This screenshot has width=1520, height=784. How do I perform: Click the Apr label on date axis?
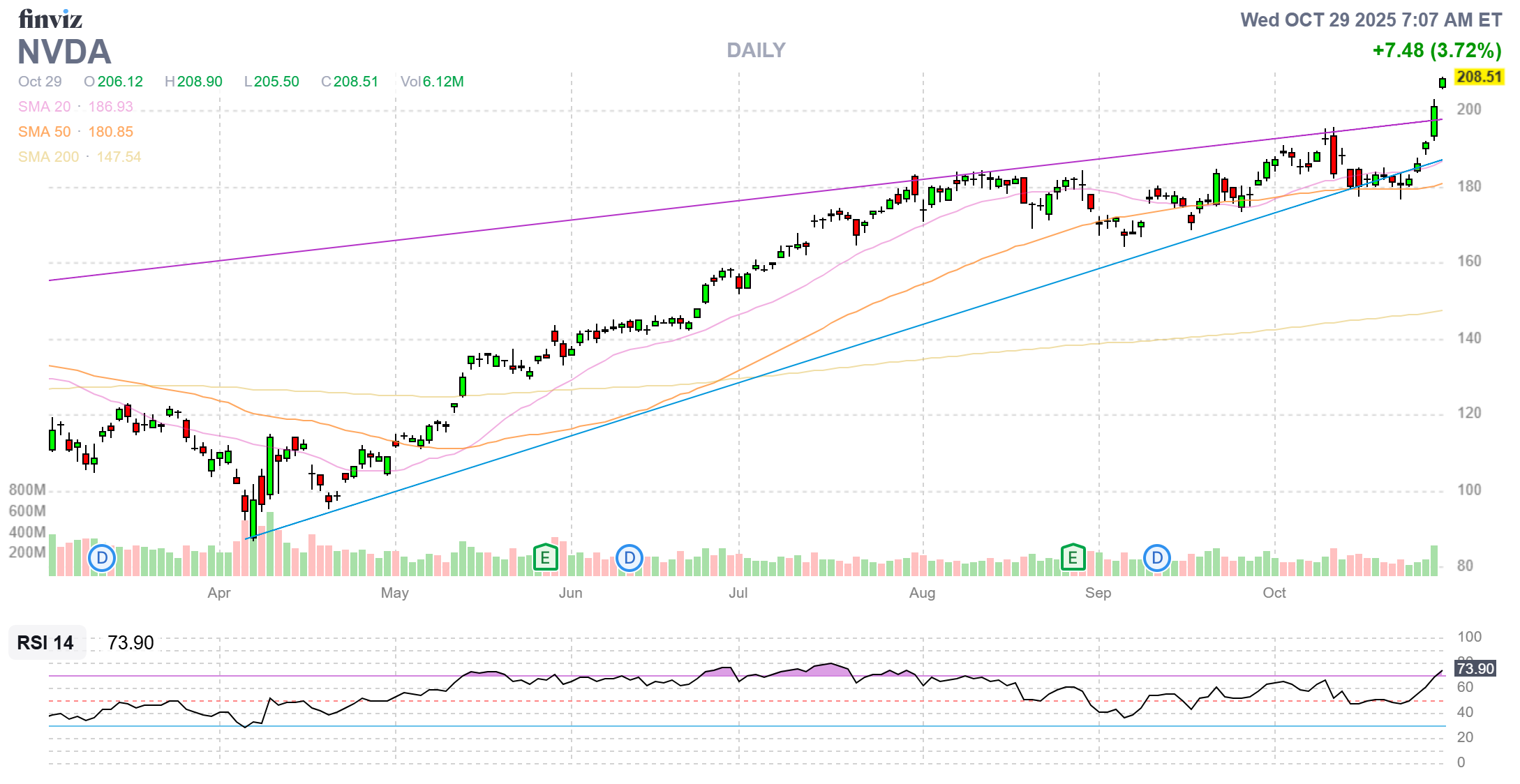point(218,593)
